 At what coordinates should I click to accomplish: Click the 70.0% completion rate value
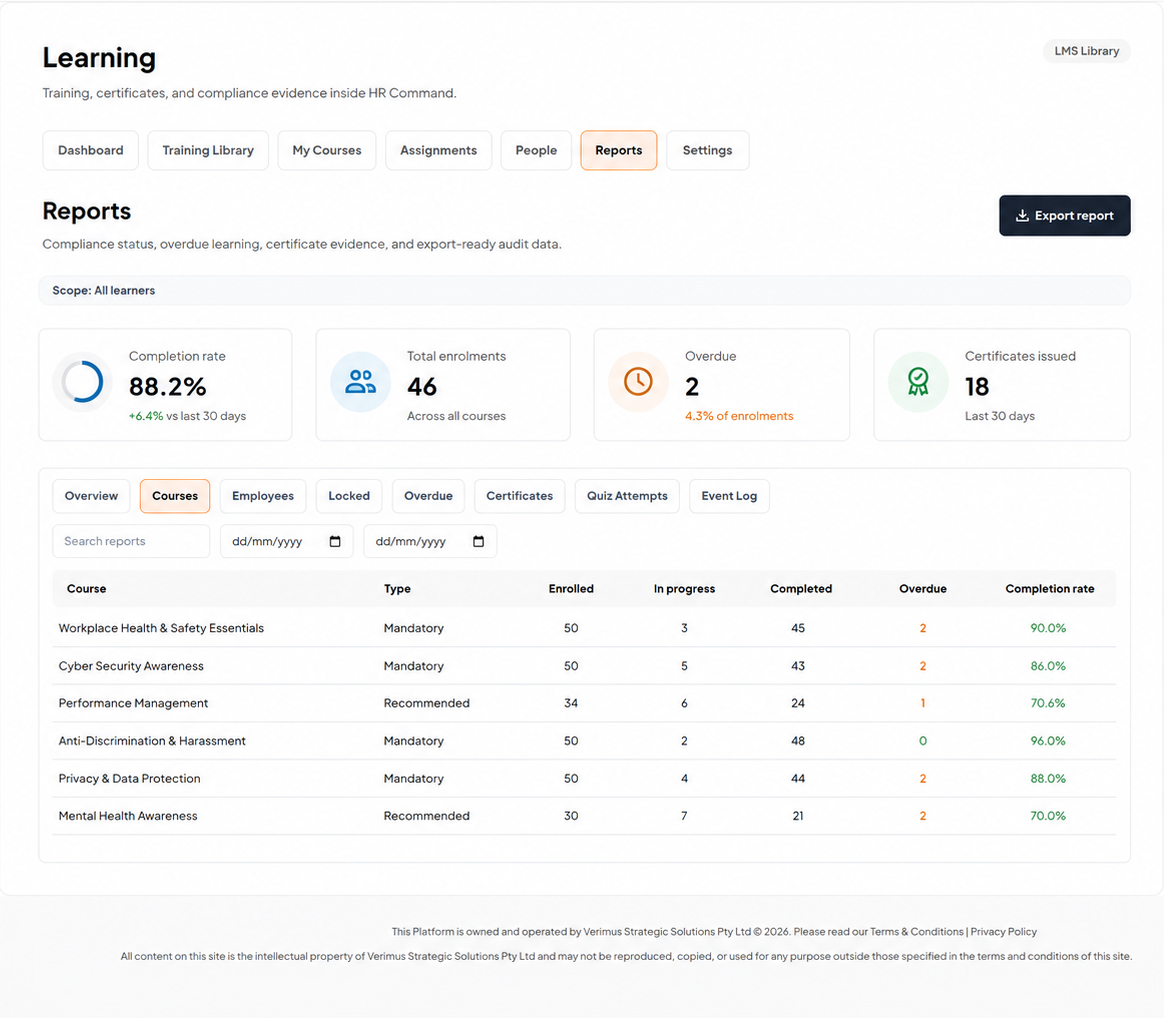(1047, 816)
